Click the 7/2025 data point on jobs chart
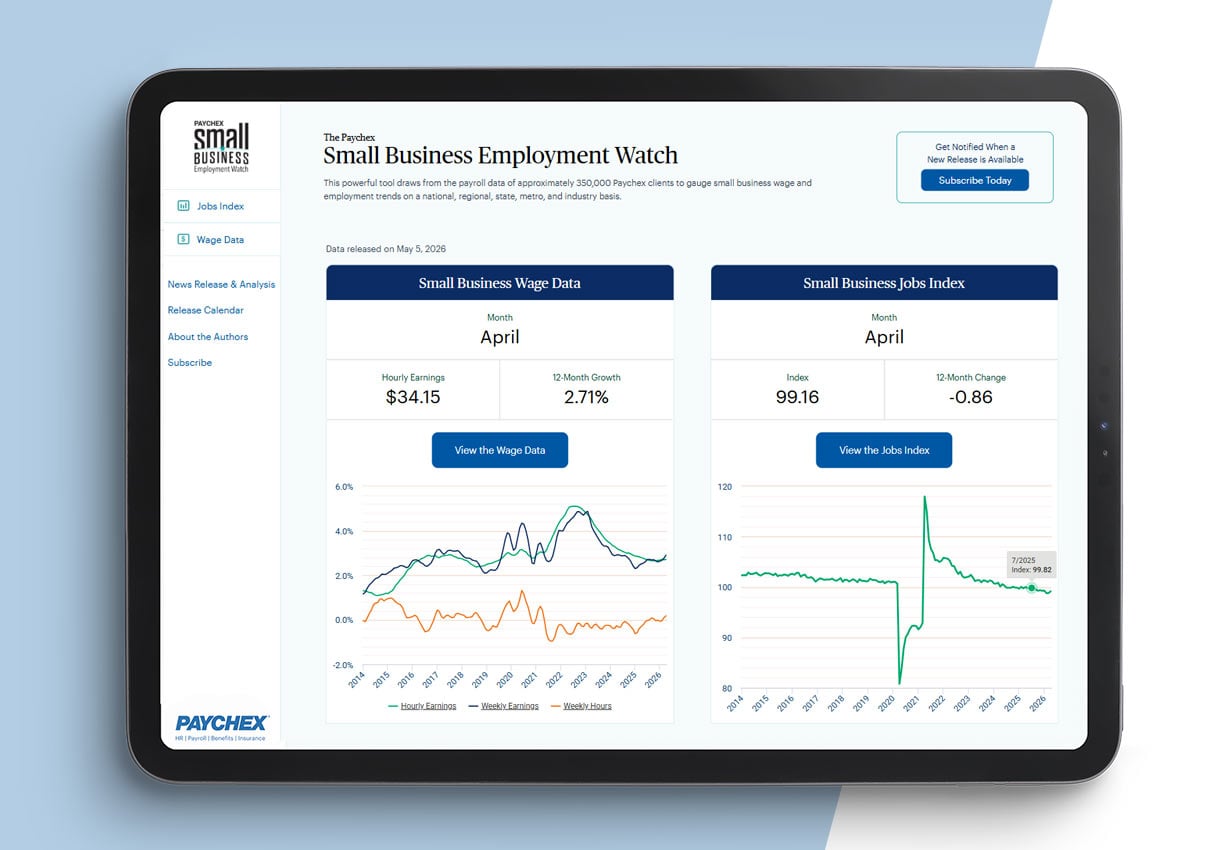Viewport: 1210px width, 850px height. point(1032,588)
